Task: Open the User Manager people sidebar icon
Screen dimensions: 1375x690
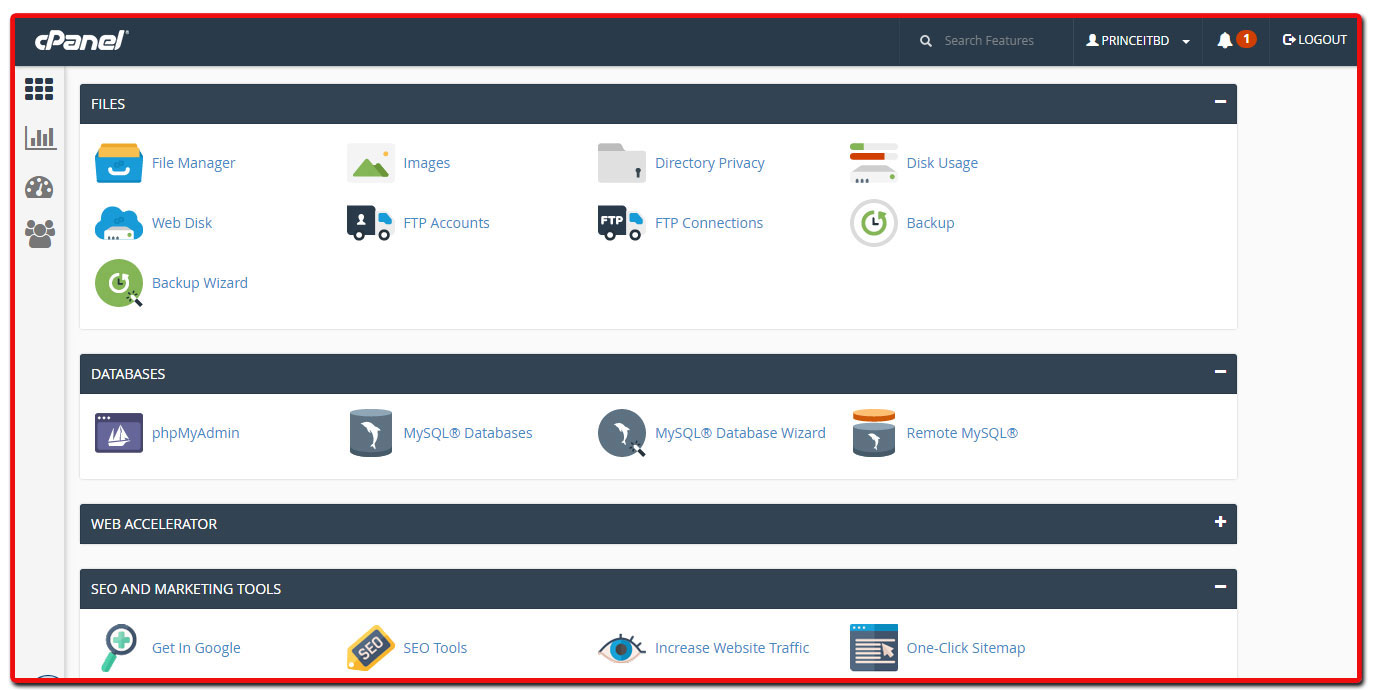Action: pos(40,234)
